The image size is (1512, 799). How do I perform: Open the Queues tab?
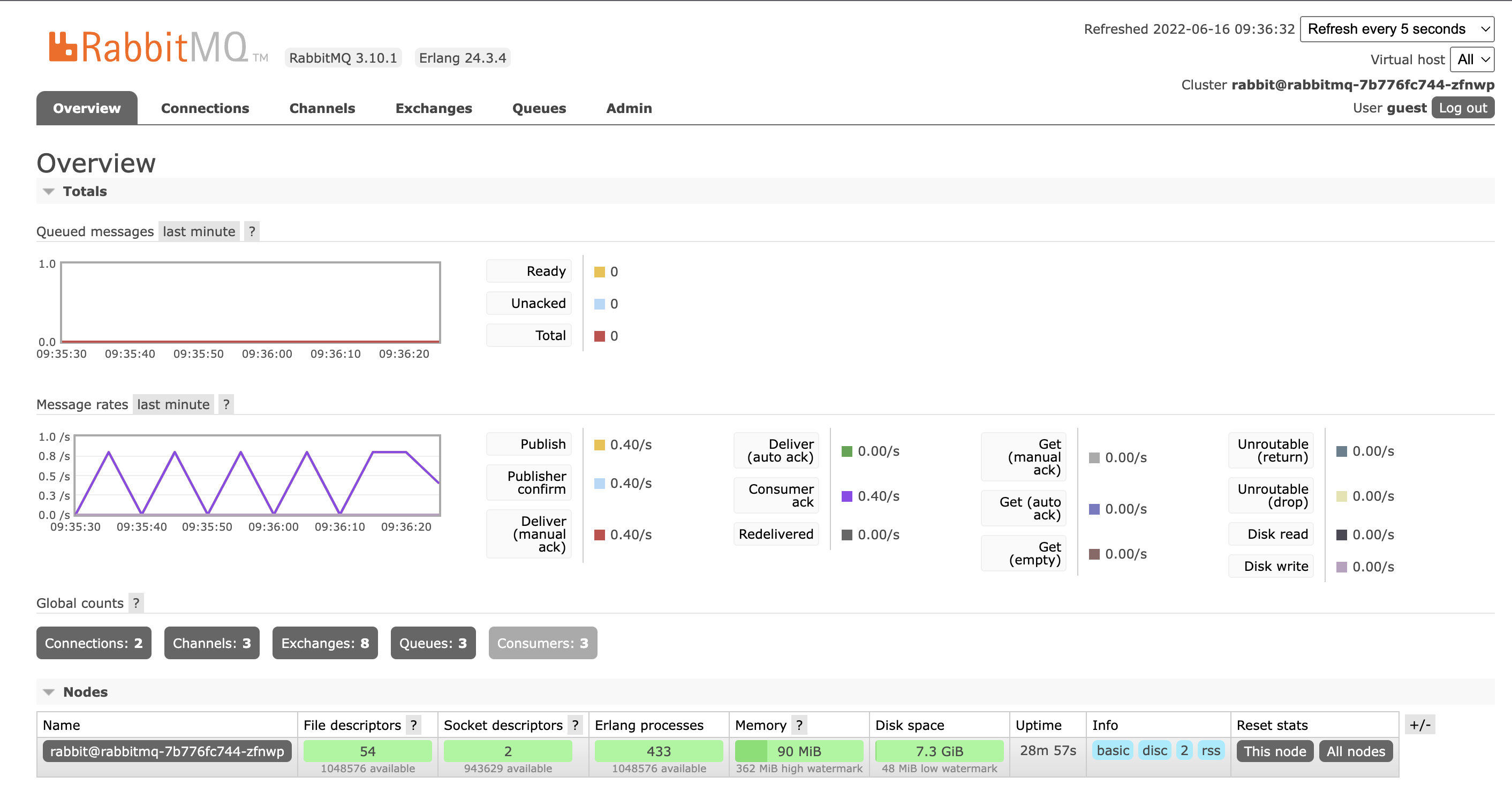(x=538, y=108)
